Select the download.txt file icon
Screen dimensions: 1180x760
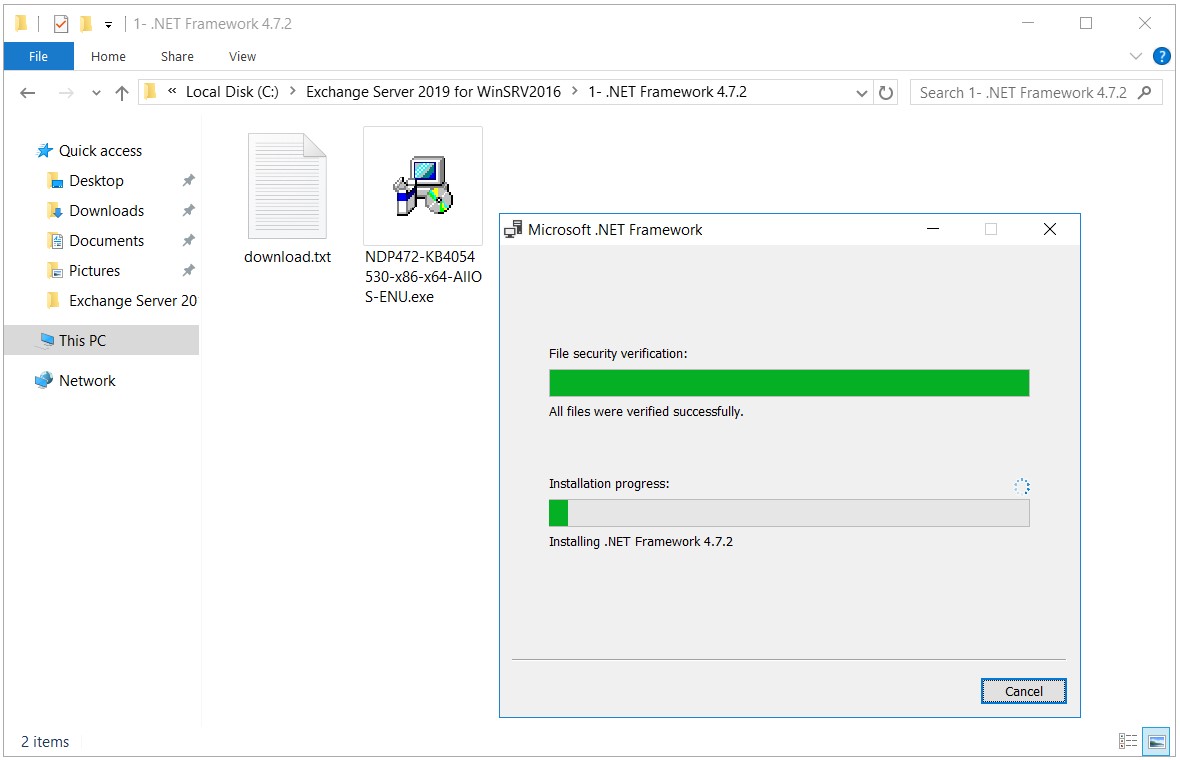(287, 186)
